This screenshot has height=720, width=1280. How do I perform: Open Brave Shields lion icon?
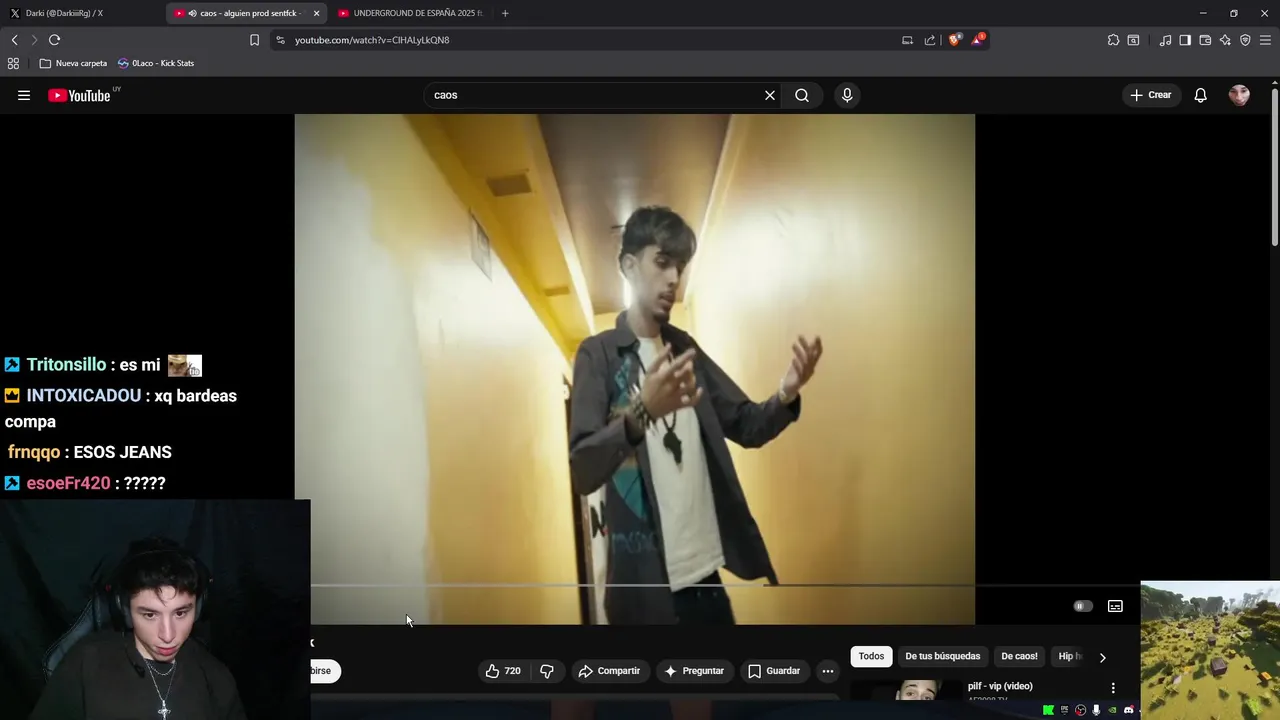point(954,40)
